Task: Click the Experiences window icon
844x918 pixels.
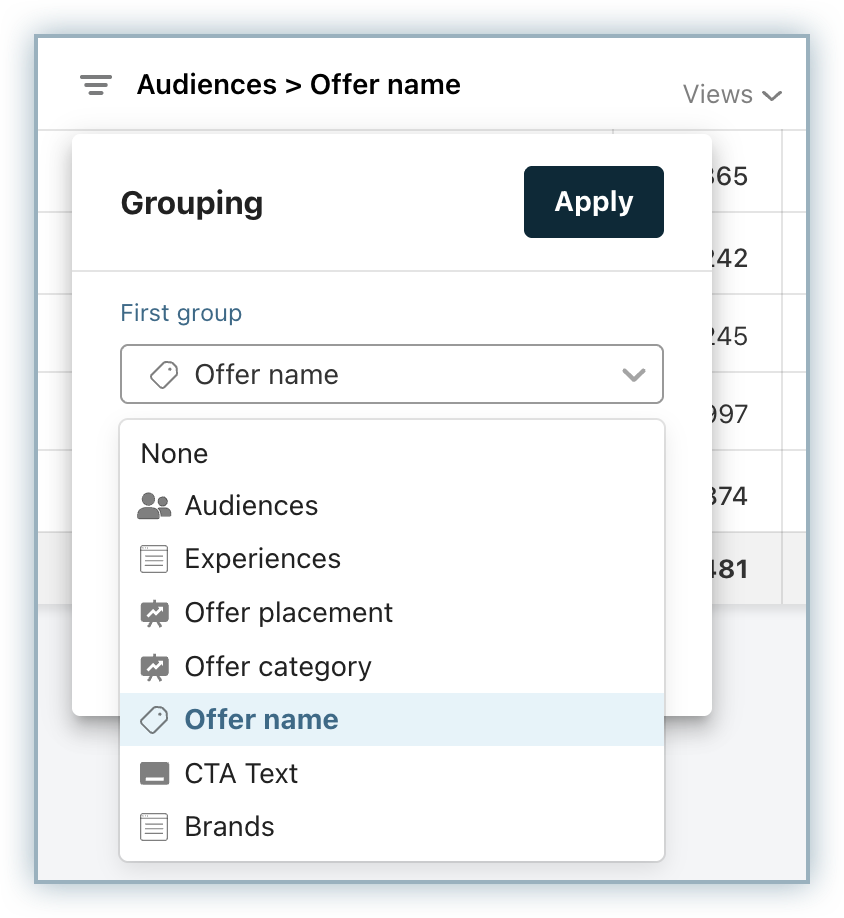Action: click(x=154, y=559)
